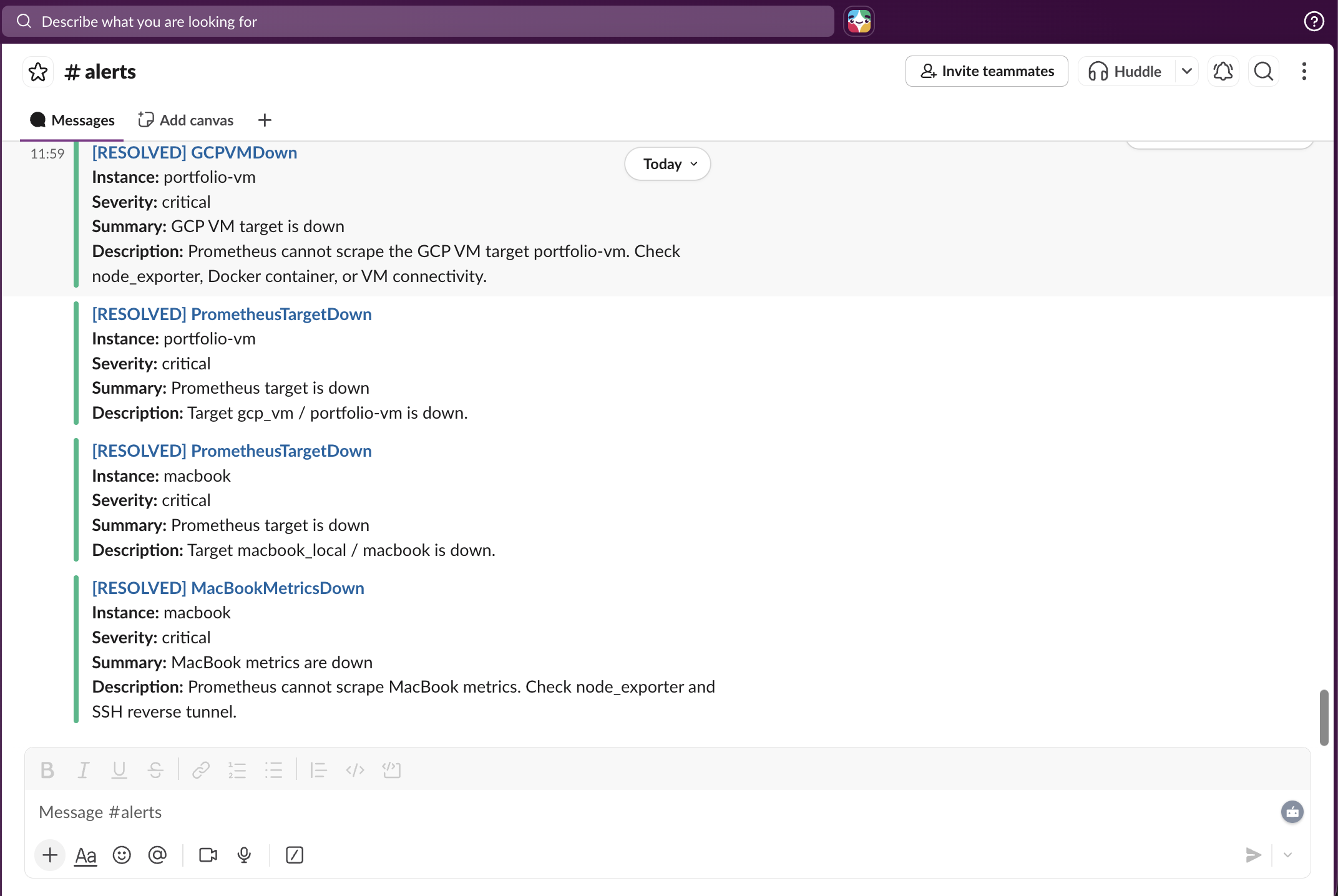Click the bot icon in the message field
The height and width of the screenshot is (896, 1338).
pyautogui.click(x=1292, y=812)
